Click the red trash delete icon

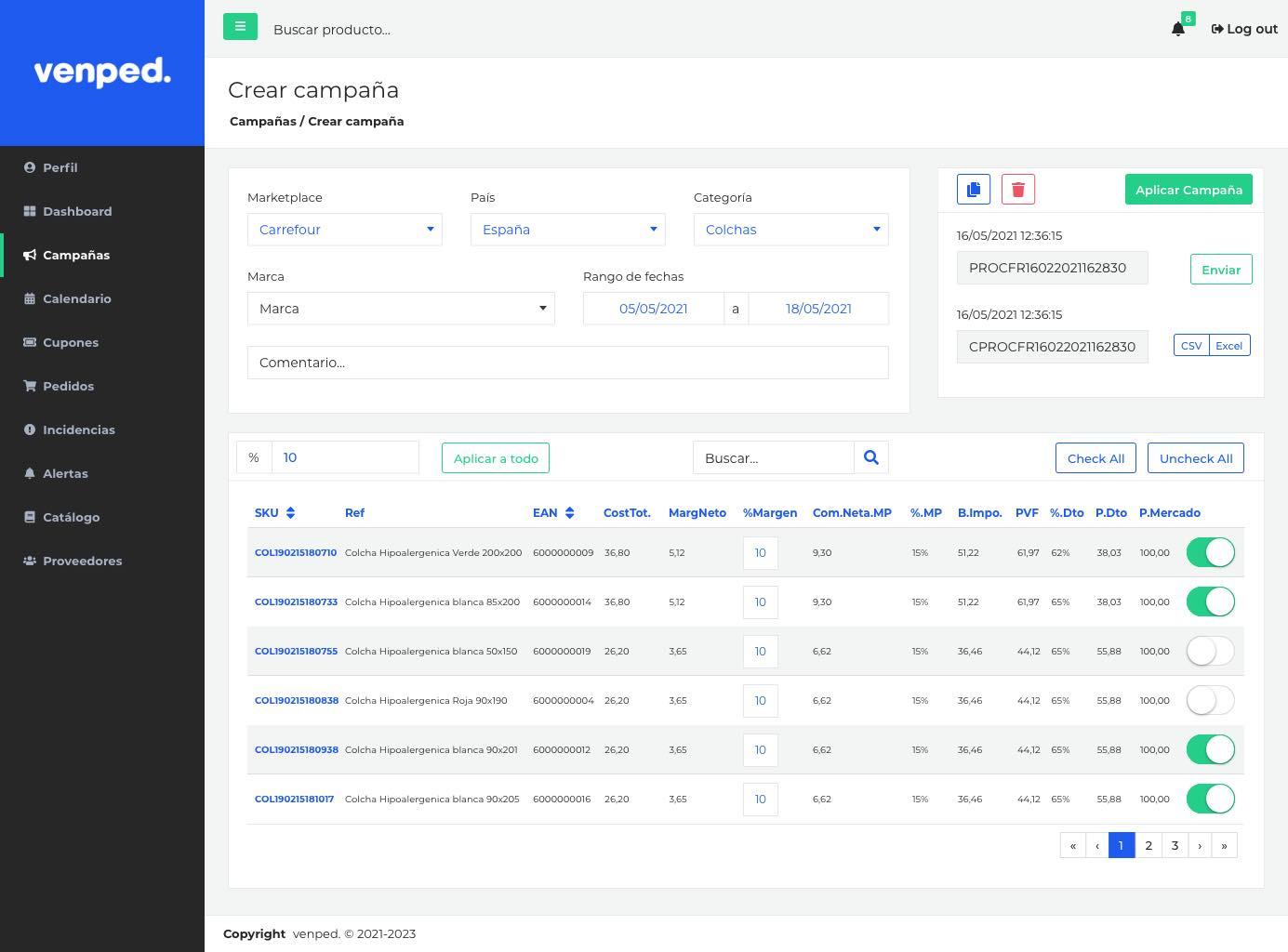pos(1017,190)
